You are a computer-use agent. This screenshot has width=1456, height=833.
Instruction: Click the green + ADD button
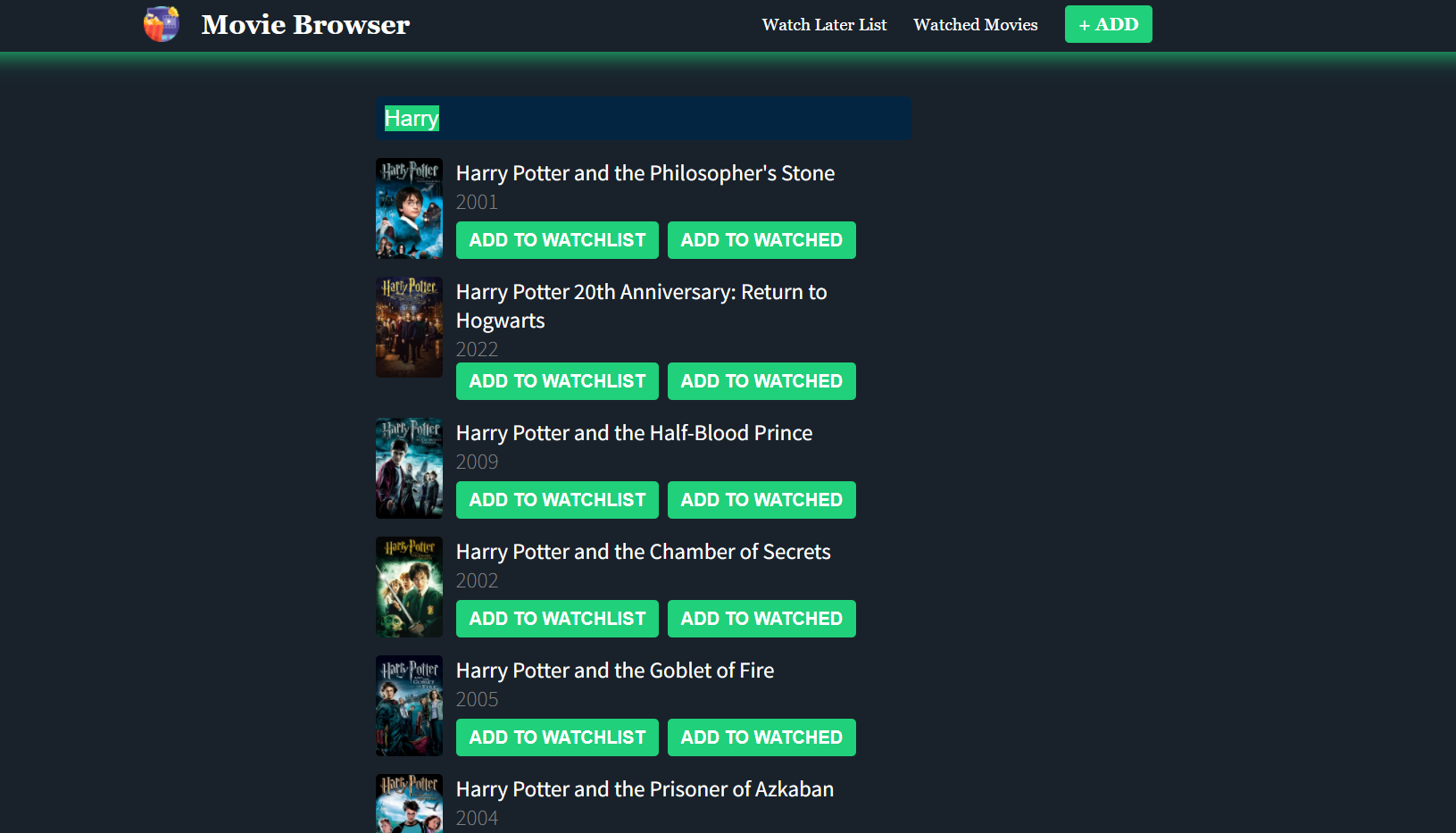(1108, 24)
